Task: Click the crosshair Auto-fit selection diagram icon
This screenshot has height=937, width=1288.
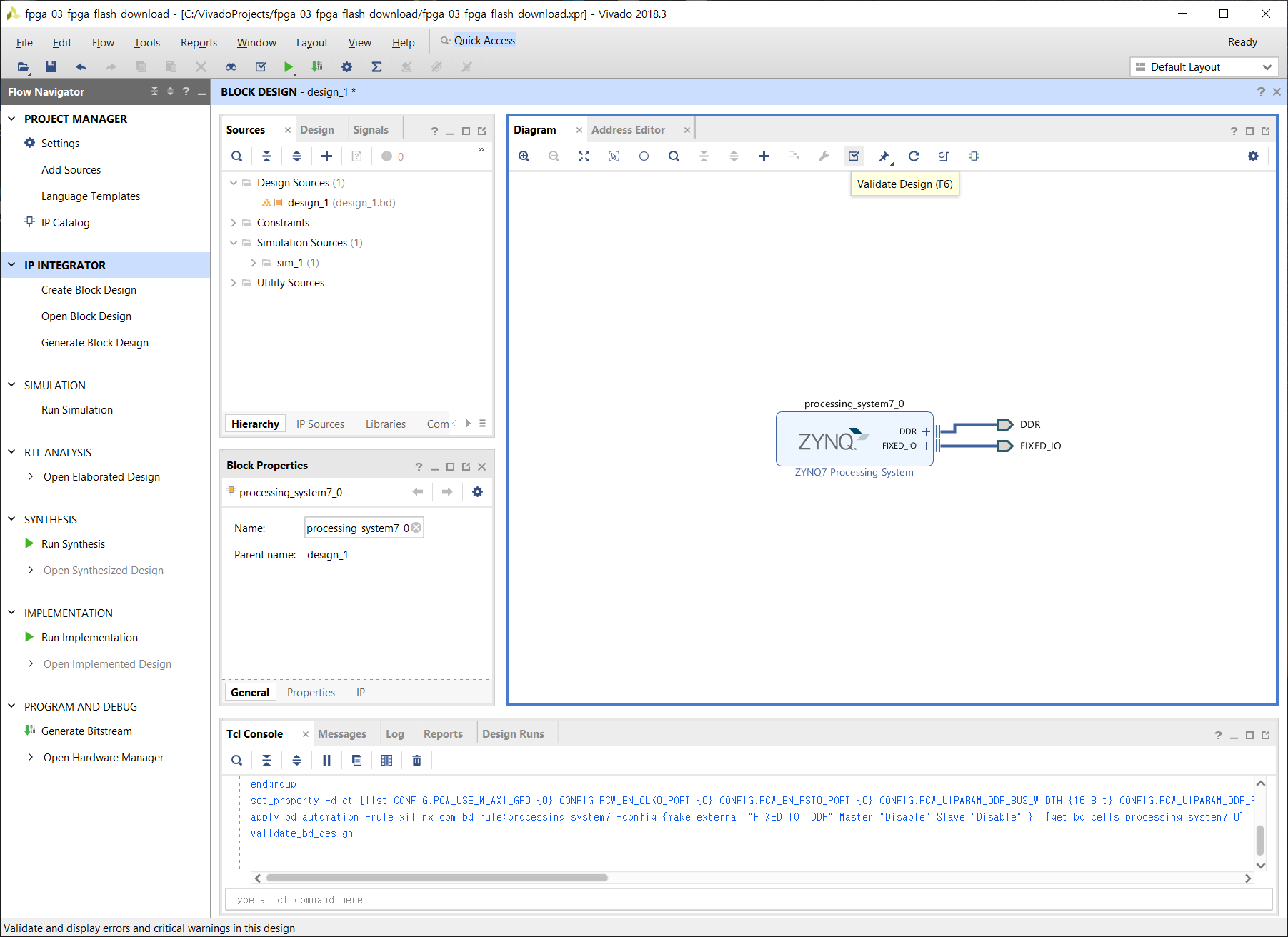Action: (644, 156)
